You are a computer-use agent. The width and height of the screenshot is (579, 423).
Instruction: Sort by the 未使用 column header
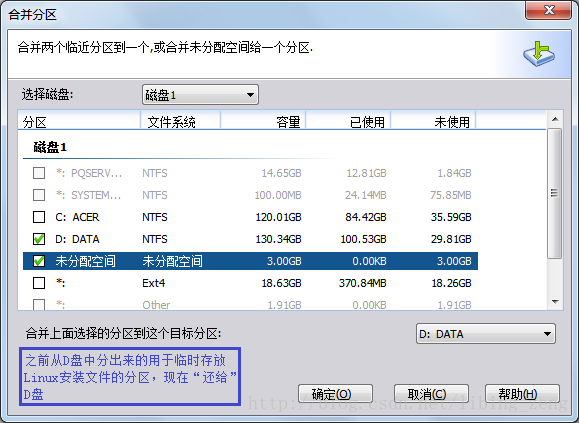[x=434, y=121]
